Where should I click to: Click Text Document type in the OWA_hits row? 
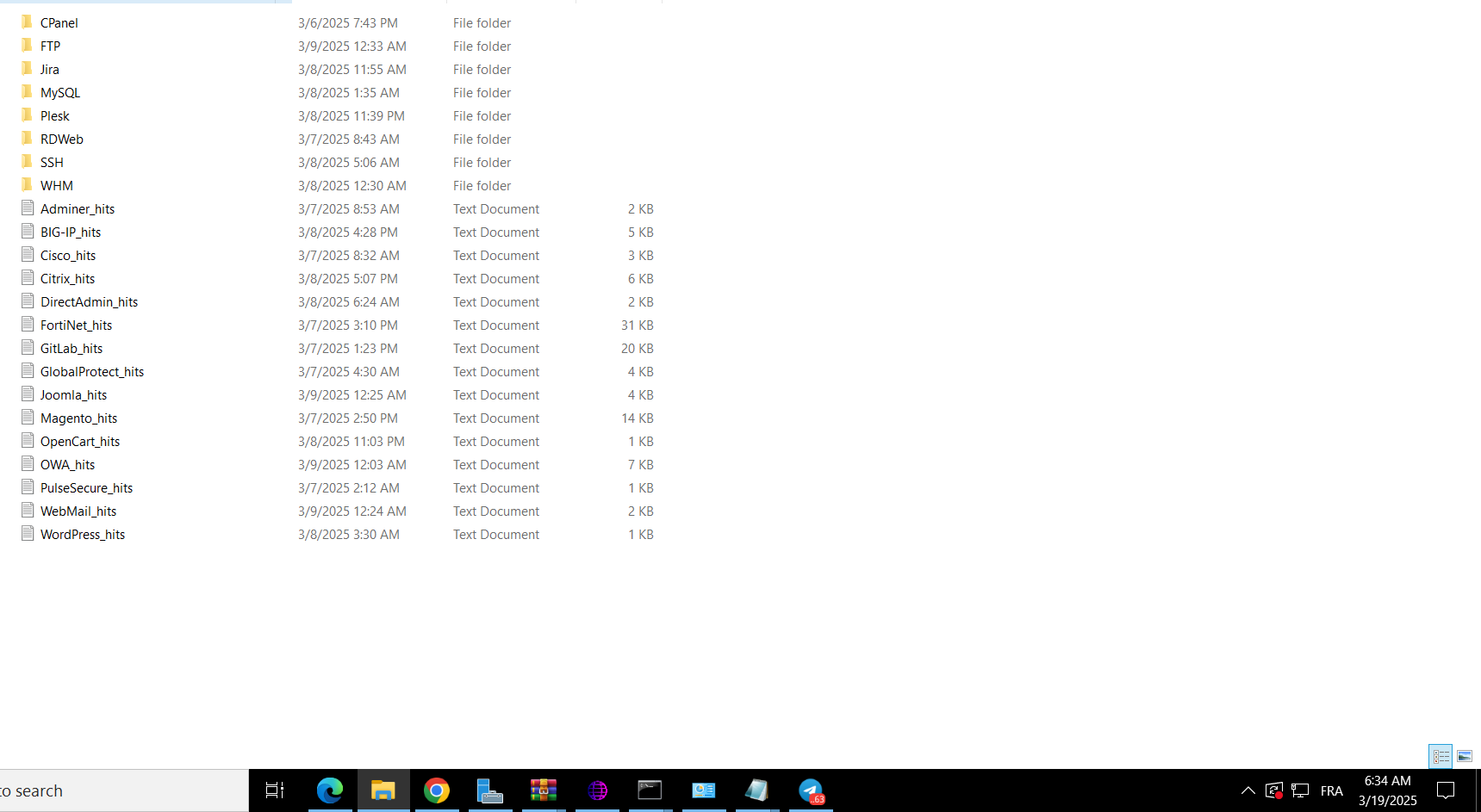[x=496, y=465]
